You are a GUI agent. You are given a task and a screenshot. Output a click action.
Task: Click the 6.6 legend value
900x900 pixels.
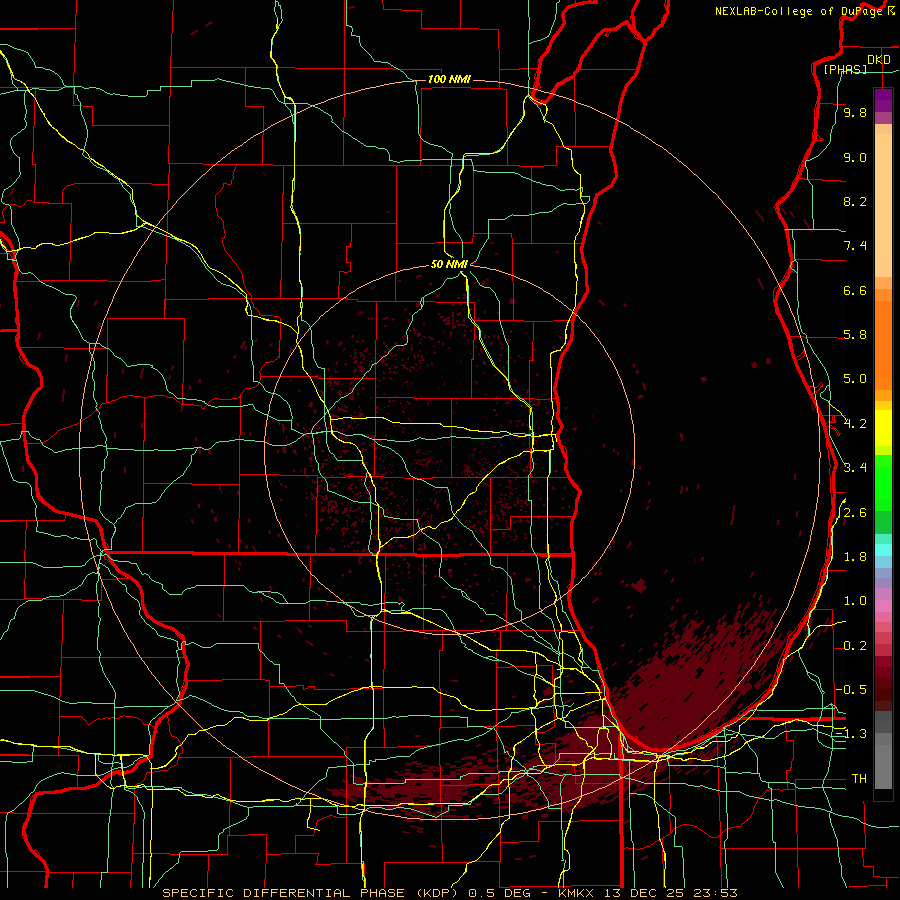855,290
